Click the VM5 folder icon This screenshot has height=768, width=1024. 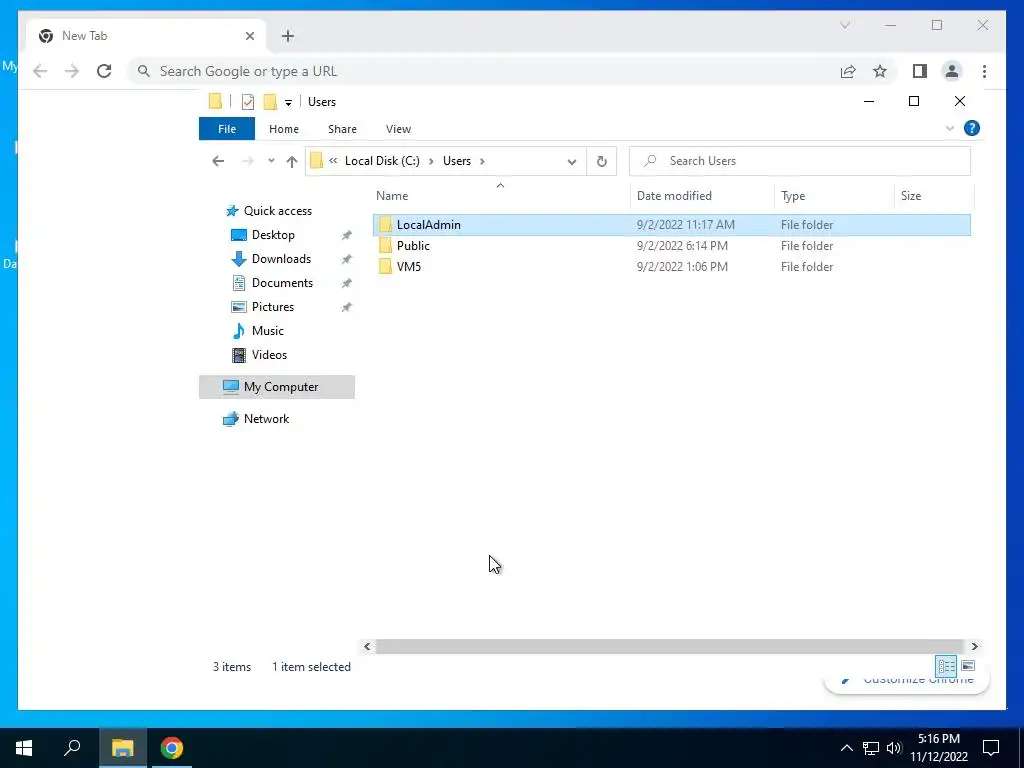pyautogui.click(x=385, y=266)
